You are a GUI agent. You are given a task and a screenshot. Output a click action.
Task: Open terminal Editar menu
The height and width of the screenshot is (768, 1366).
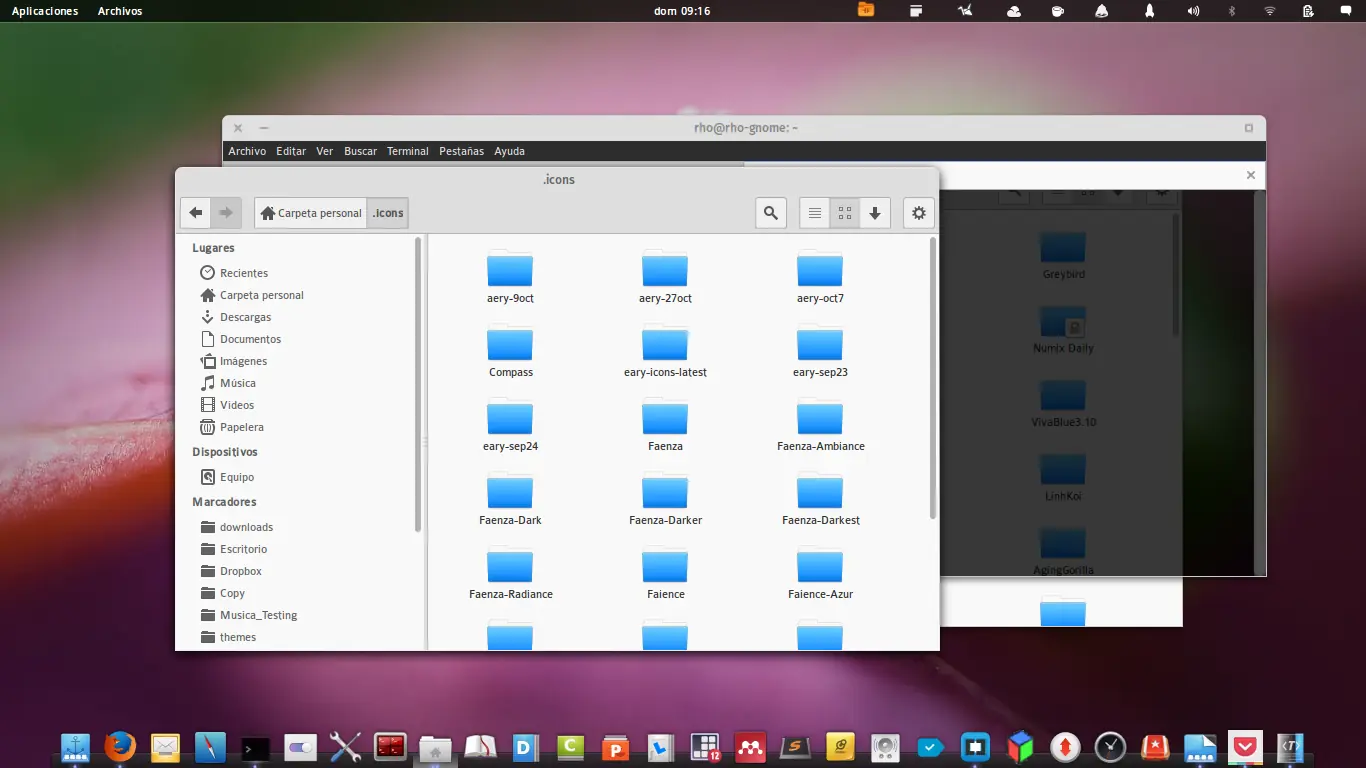pyautogui.click(x=291, y=151)
